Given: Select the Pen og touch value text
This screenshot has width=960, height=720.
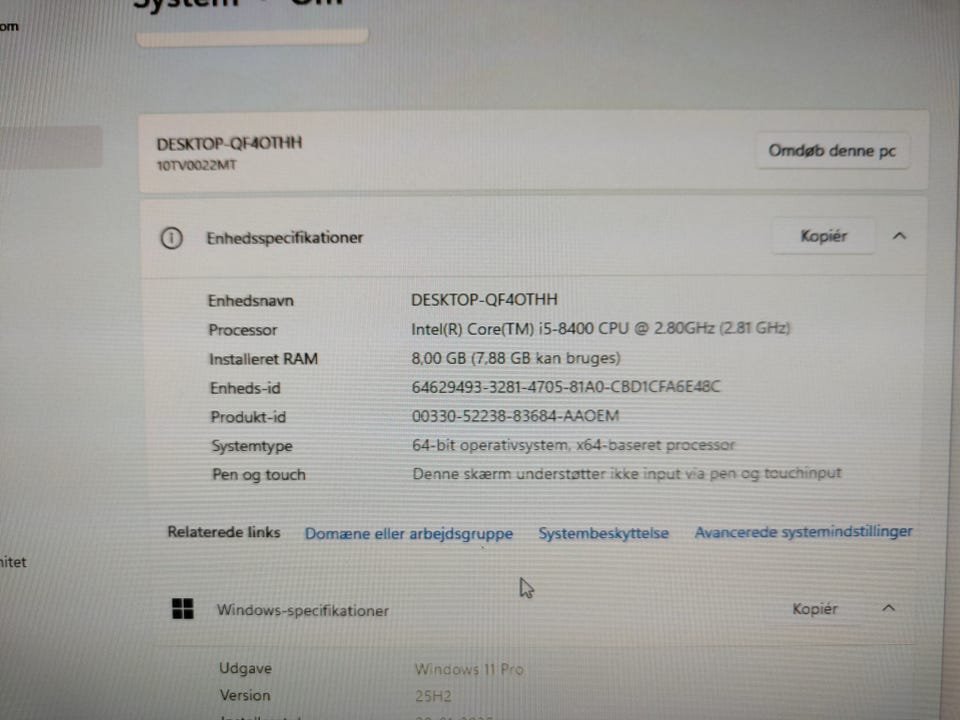Looking at the screenshot, I should pos(627,473).
